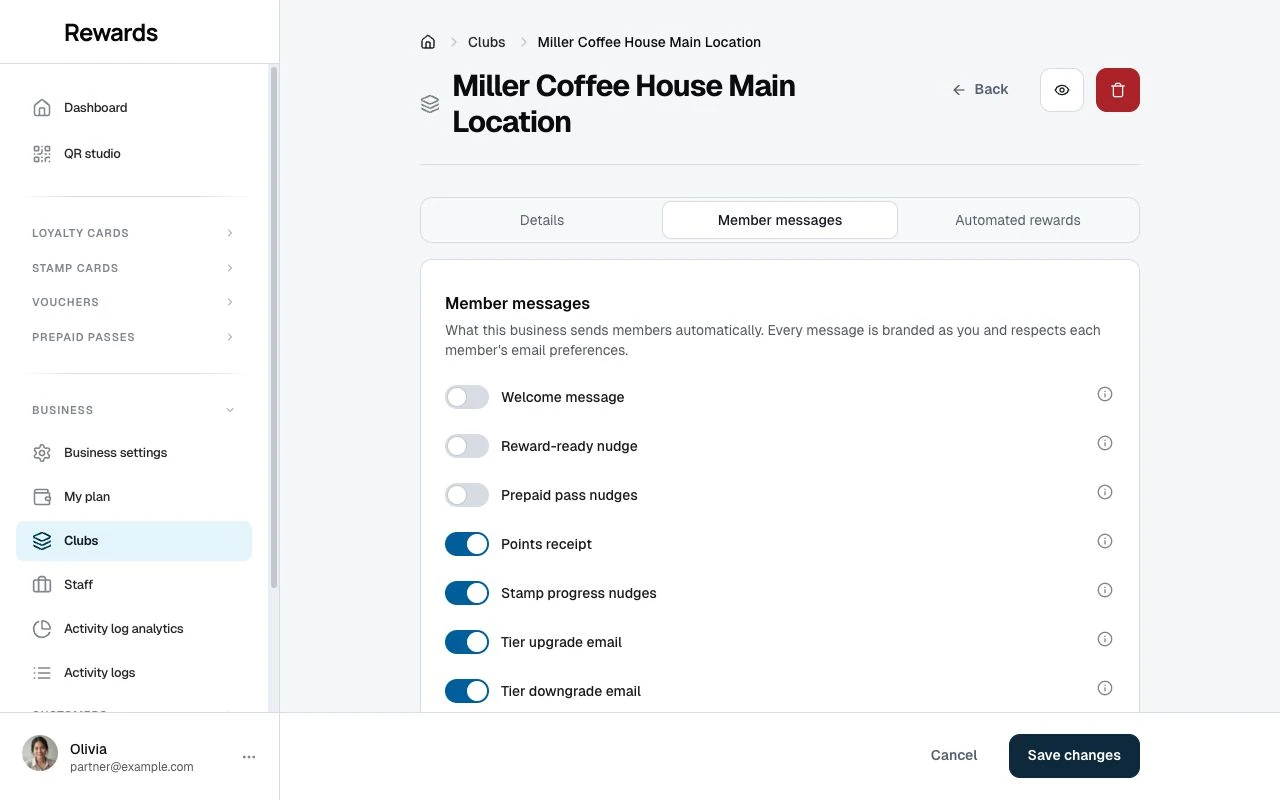Open the user options ellipsis menu
The image size is (1280, 800).
[x=249, y=757]
